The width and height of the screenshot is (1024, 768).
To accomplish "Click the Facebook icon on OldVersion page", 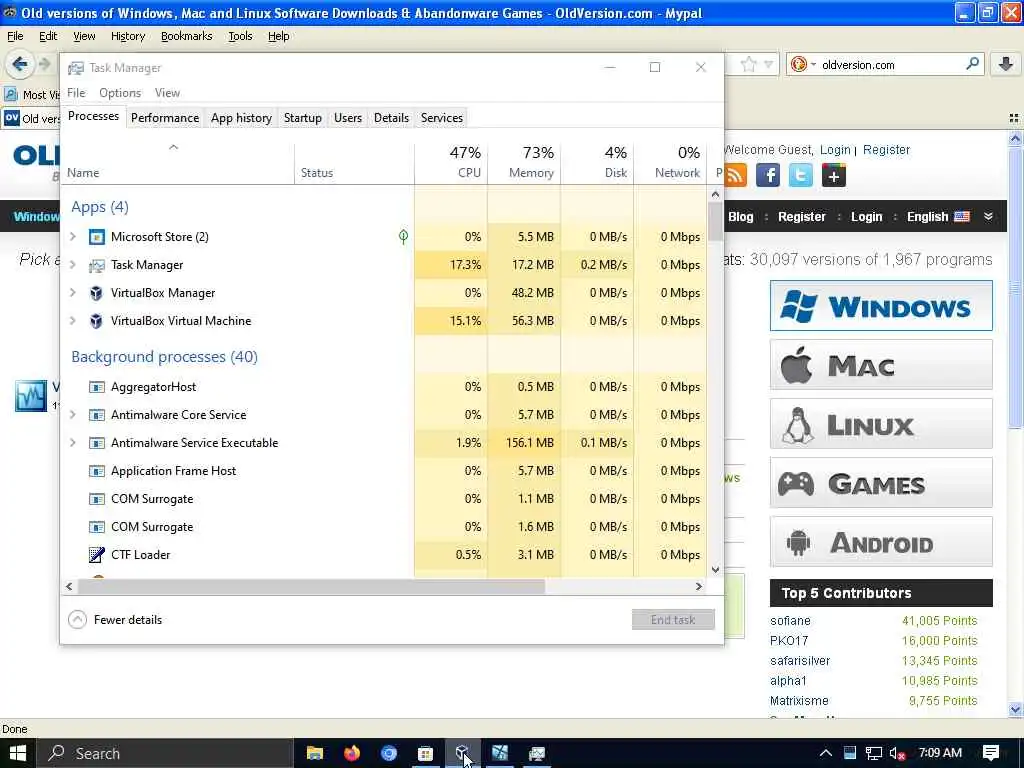I will tap(768, 175).
